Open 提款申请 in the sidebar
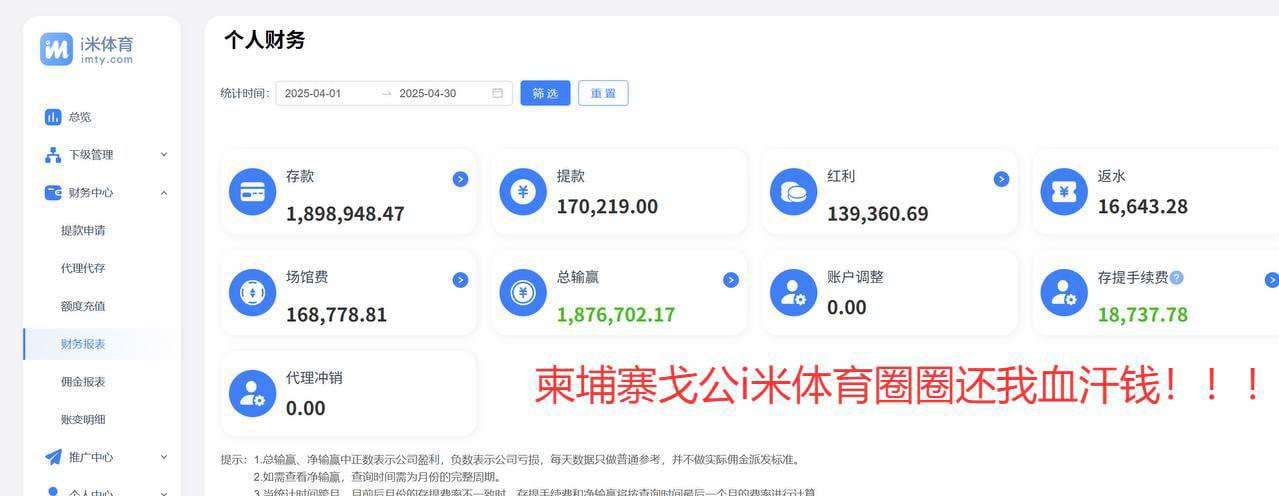Viewport: 1279px width, 496px height. pos(83,231)
